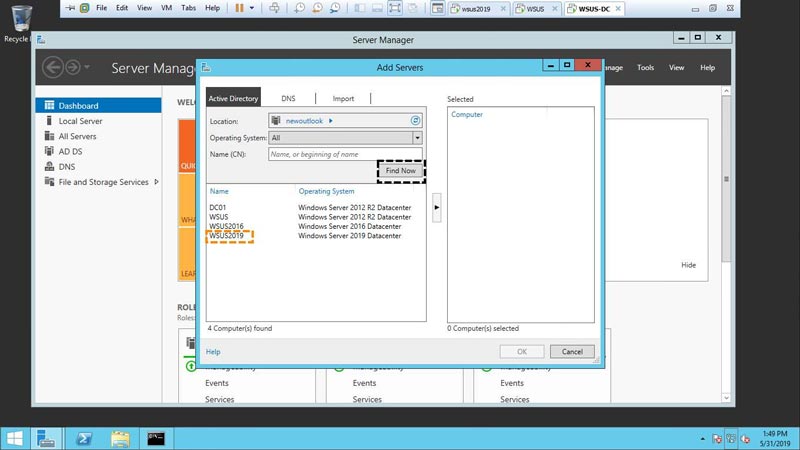Screen dimensions: 800x450
Task: Close the wsus2019 VM tab
Action: pyautogui.click(x=503, y=9)
